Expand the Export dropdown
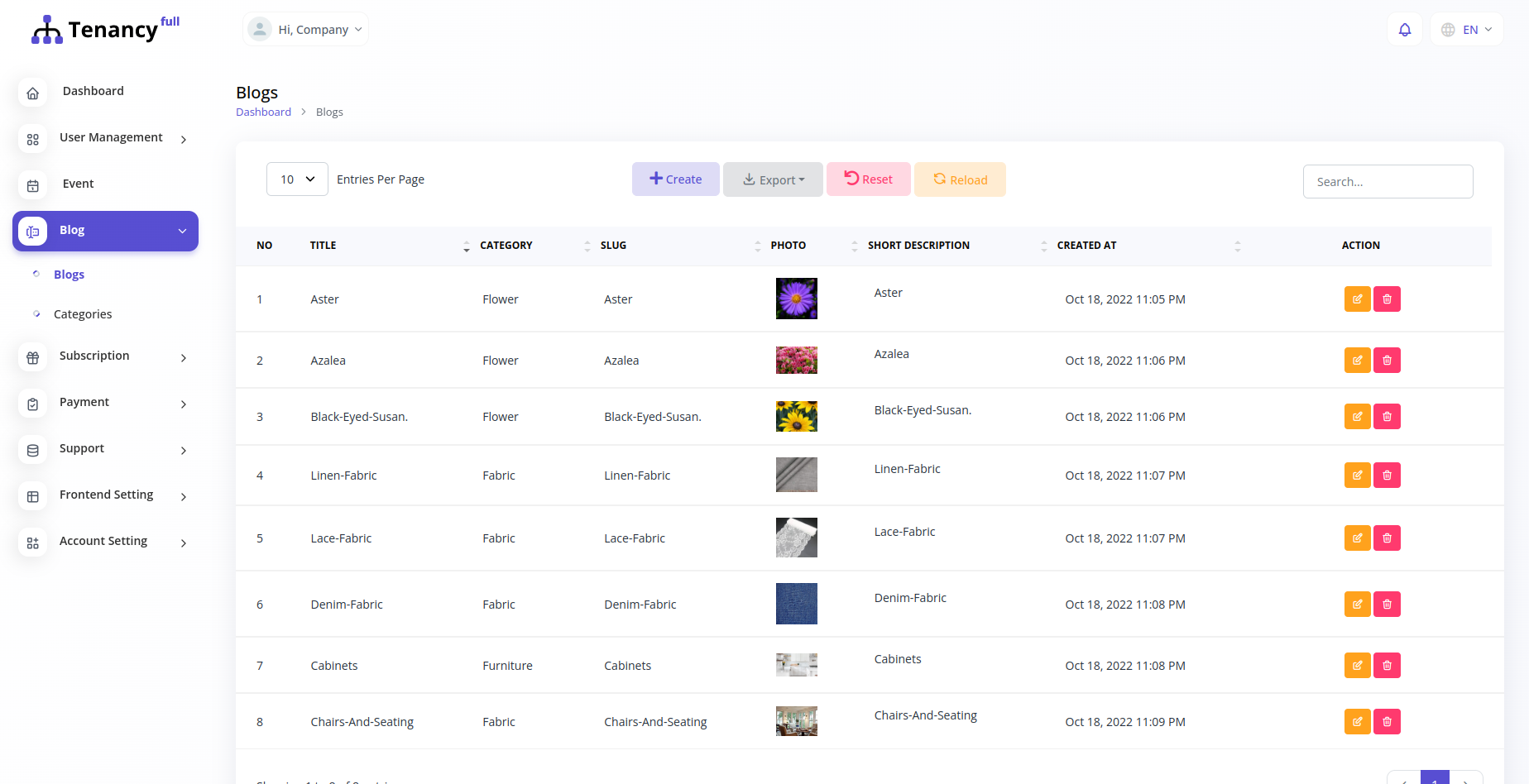 pyautogui.click(x=773, y=179)
